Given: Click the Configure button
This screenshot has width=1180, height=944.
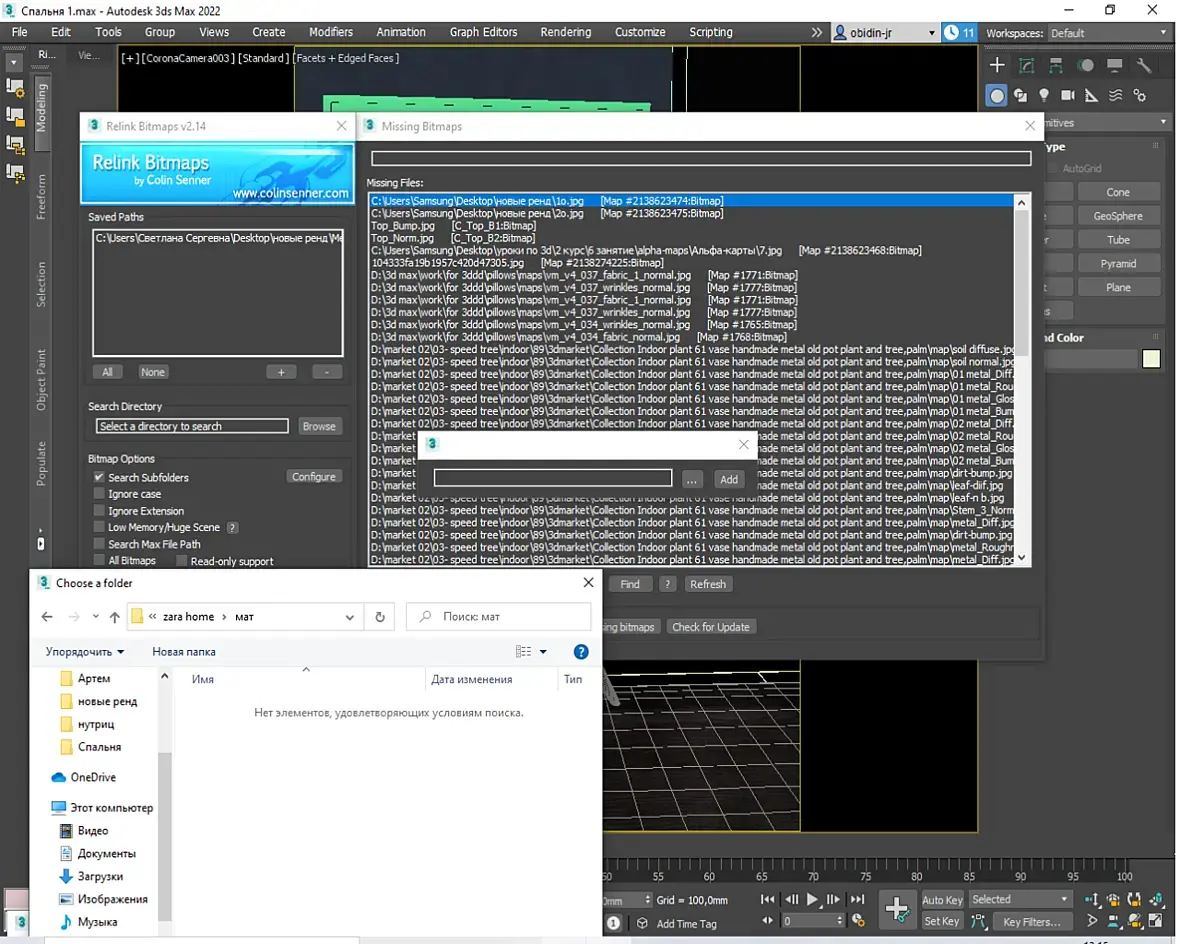Looking at the screenshot, I should pos(314,477).
